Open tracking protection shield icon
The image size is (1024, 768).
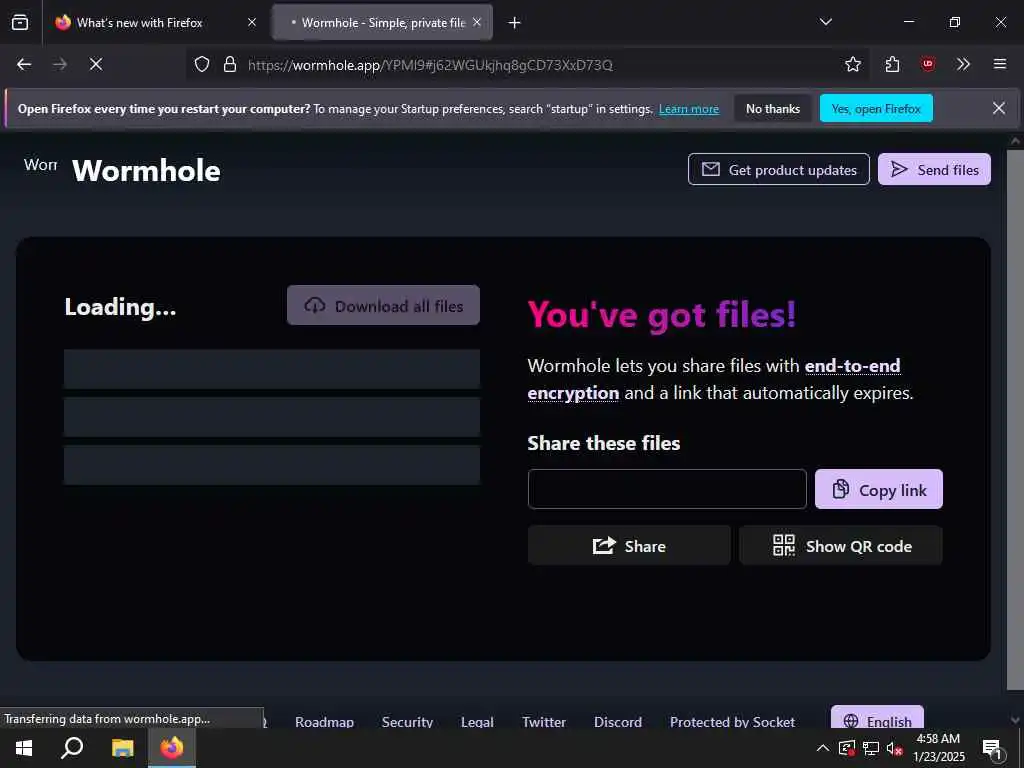202,64
